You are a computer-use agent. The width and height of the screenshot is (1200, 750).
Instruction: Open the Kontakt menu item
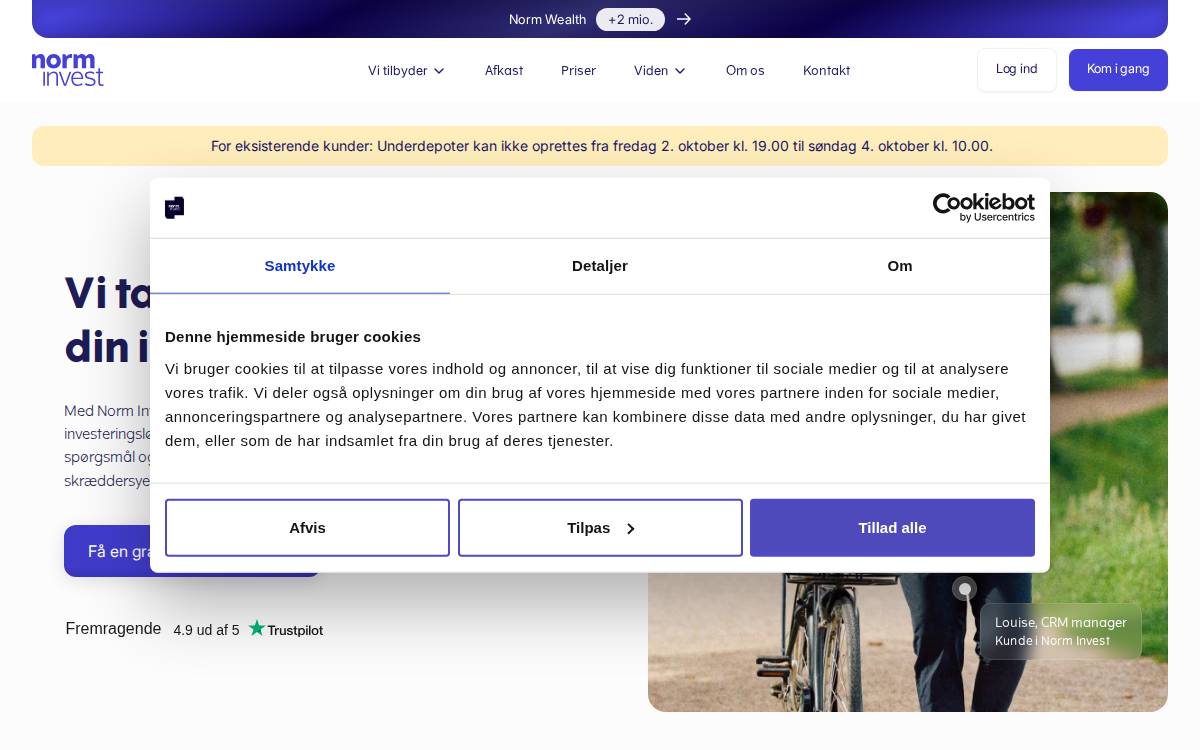[827, 70]
